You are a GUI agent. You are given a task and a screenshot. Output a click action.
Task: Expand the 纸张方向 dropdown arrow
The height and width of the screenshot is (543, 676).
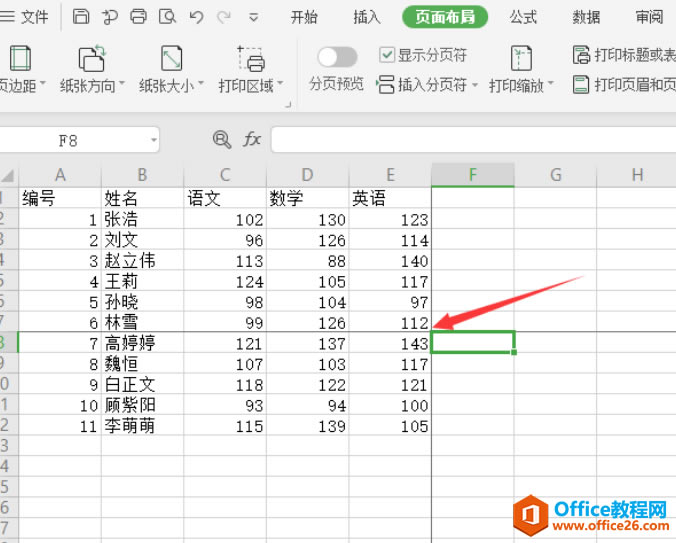pos(121,83)
